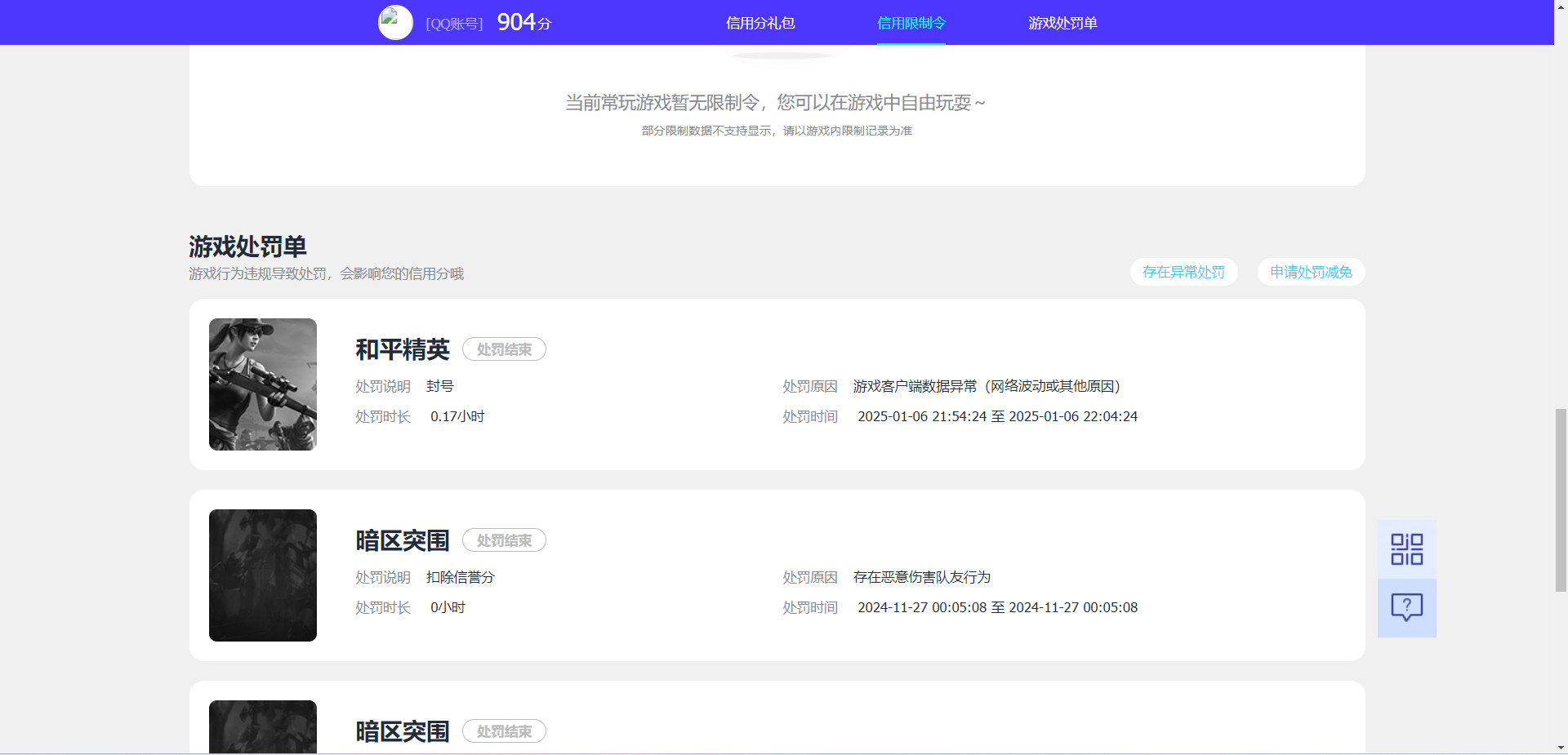Click the vertical scrollbar thumb

pyautogui.click(x=1561, y=500)
